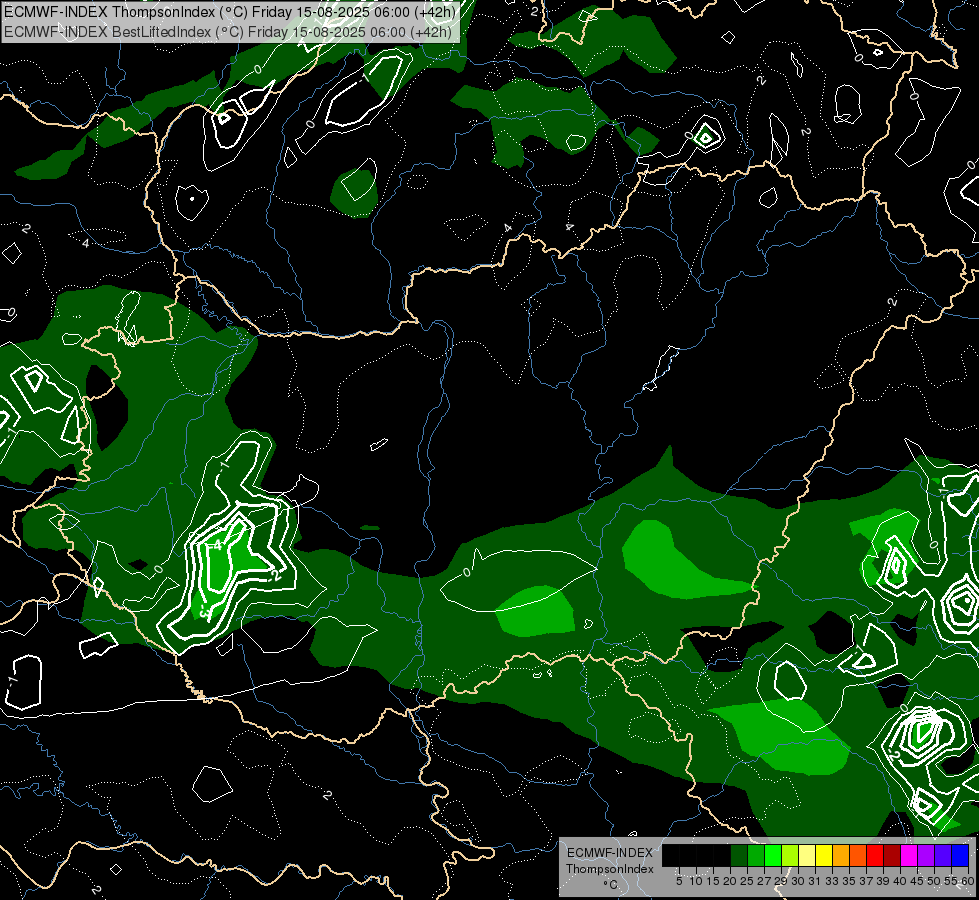Click the black legend swatch between 5 and 10

coord(687,855)
